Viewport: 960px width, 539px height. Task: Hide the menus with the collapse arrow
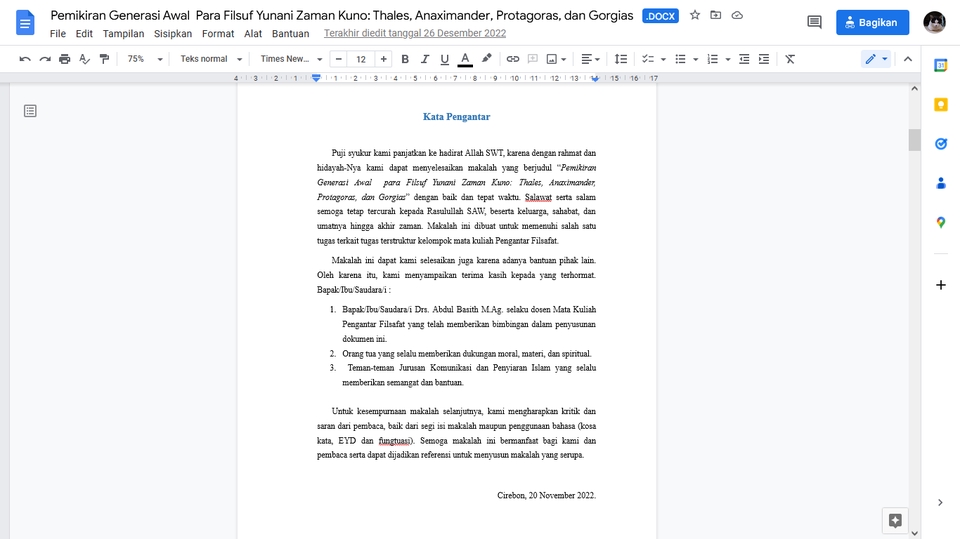tap(907, 59)
